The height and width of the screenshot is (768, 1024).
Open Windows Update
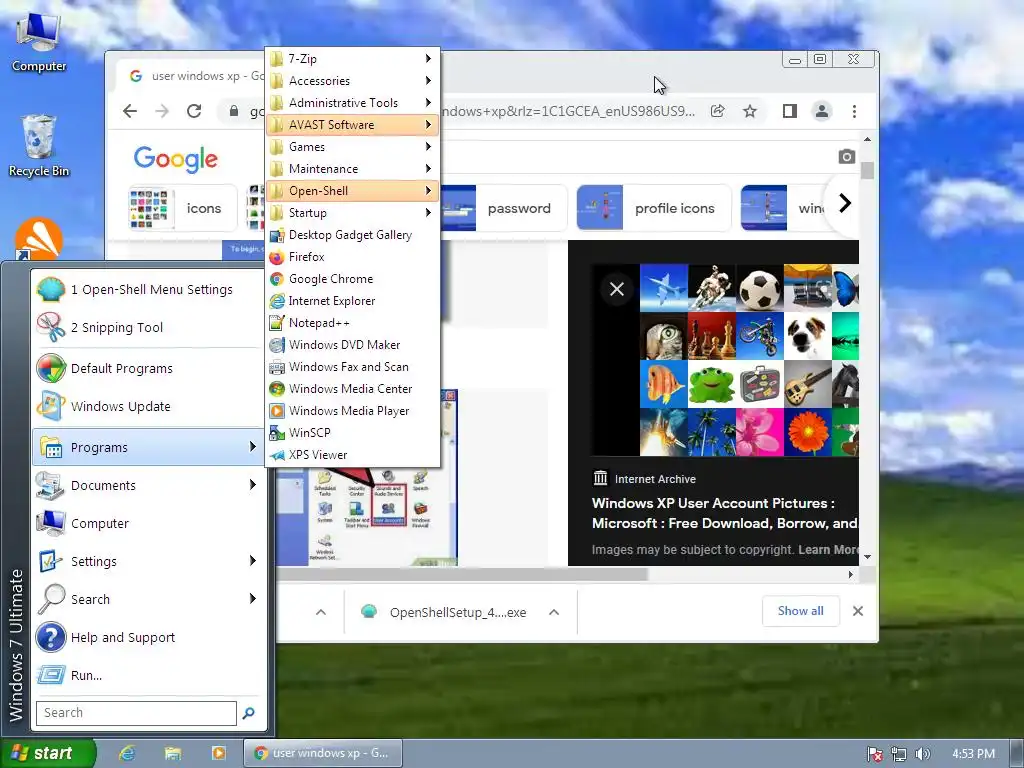pyautogui.click(x=148, y=406)
